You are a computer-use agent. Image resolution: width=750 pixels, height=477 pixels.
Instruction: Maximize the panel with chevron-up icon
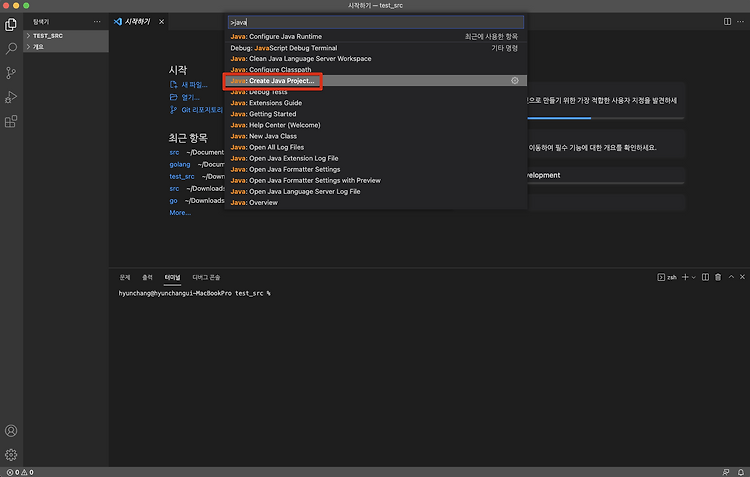click(x=731, y=277)
